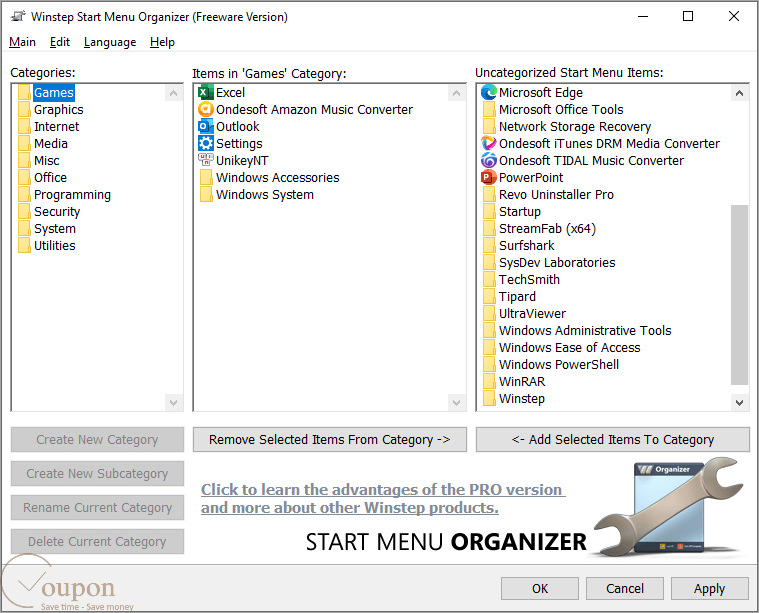Confirm changes with the OK button
This screenshot has height=613, width=759.
point(540,589)
